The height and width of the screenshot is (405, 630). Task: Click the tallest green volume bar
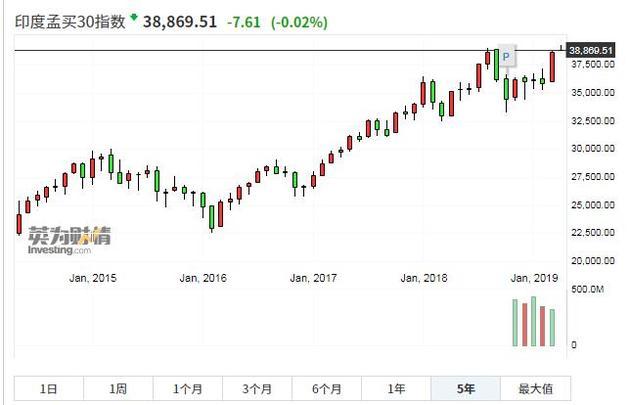click(534, 321)
